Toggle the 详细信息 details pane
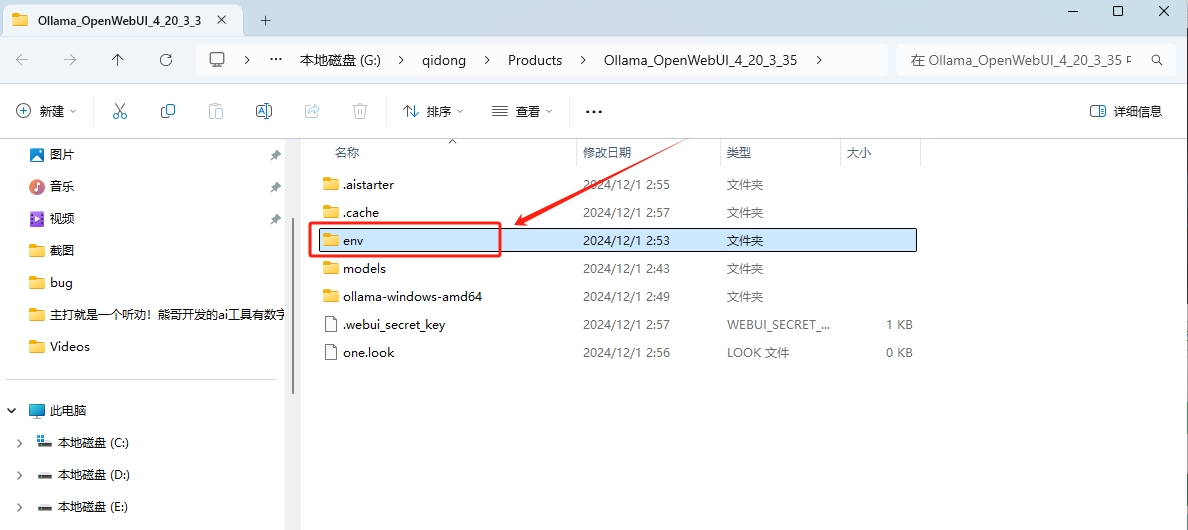1188x530 pixels. point(1126,111)
